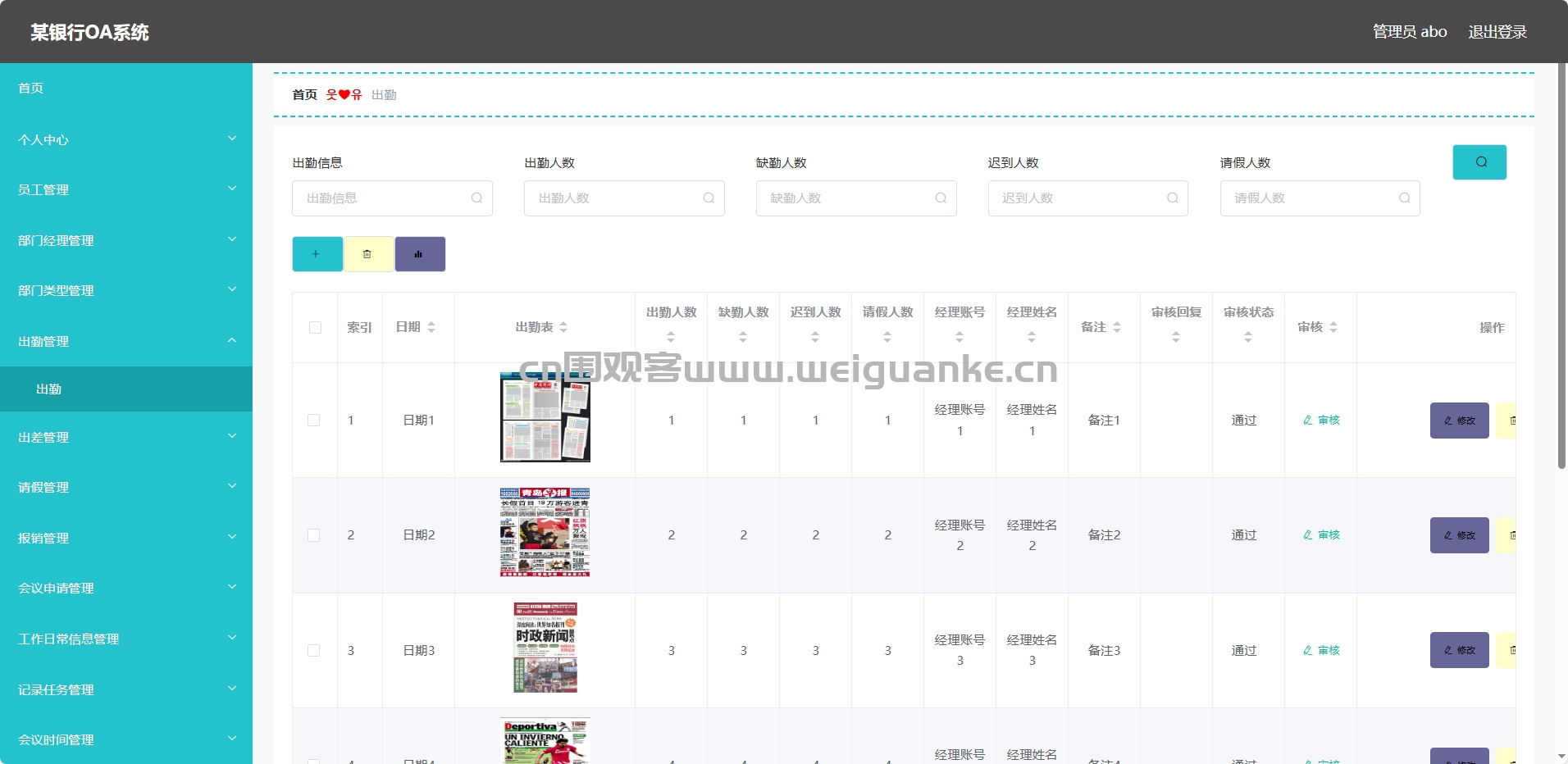Click magnifier icon in 出勤信息 field
This screenshot has height=764, width=1568.
pyautogui.click(x=476, y=198)
